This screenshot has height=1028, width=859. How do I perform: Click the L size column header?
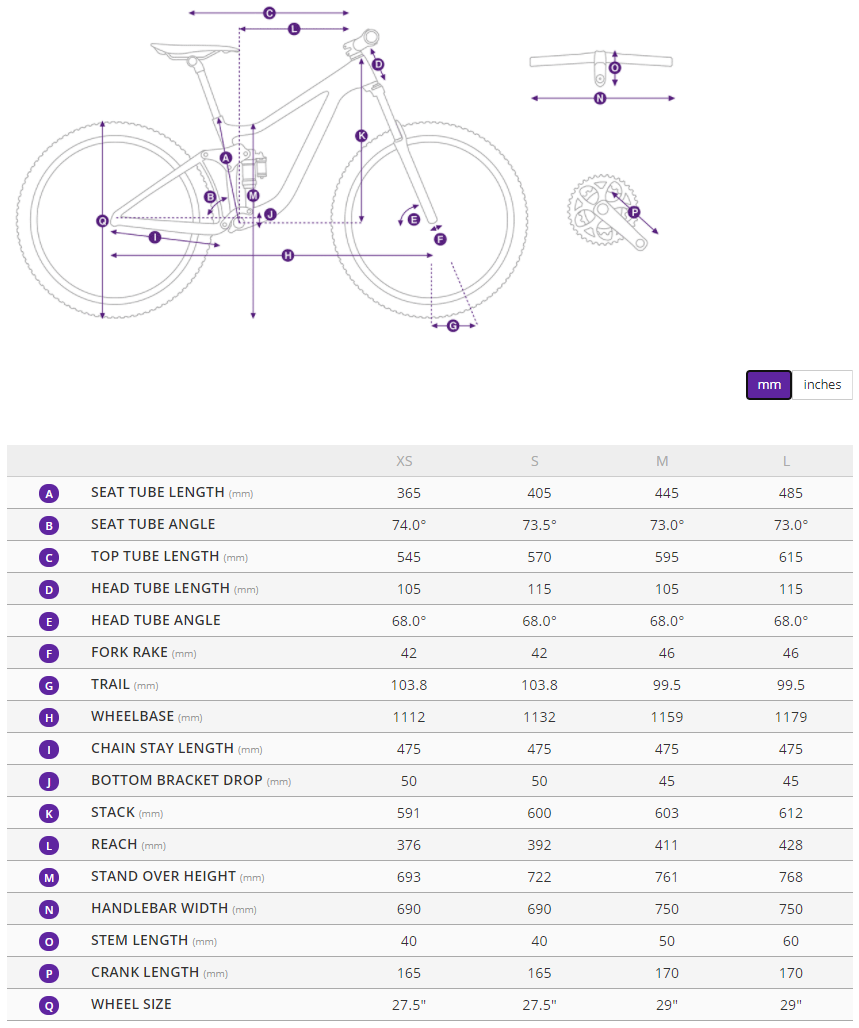pos(787,461)
